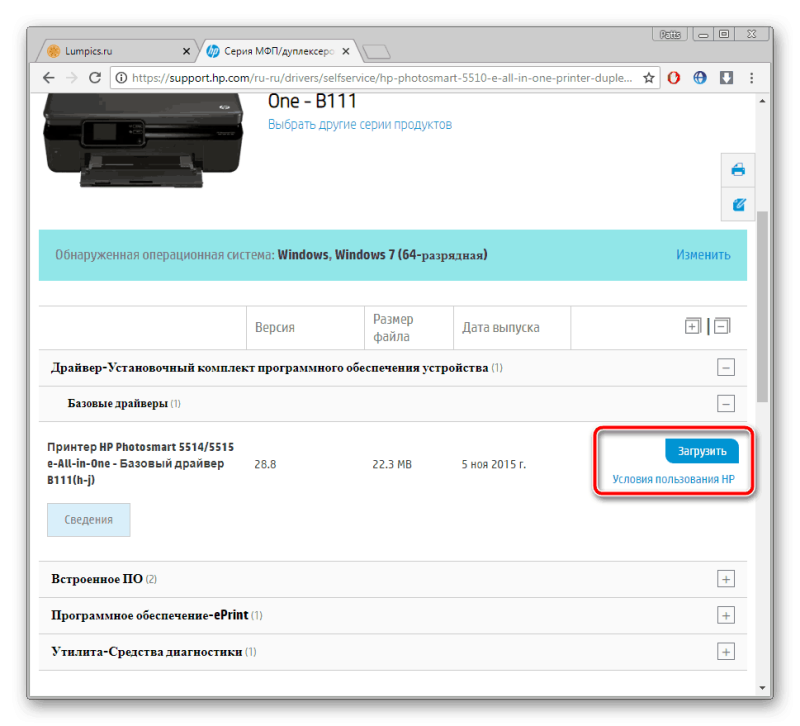Open the download extension icon
The image size is (800, 726).
coord(727,78)
